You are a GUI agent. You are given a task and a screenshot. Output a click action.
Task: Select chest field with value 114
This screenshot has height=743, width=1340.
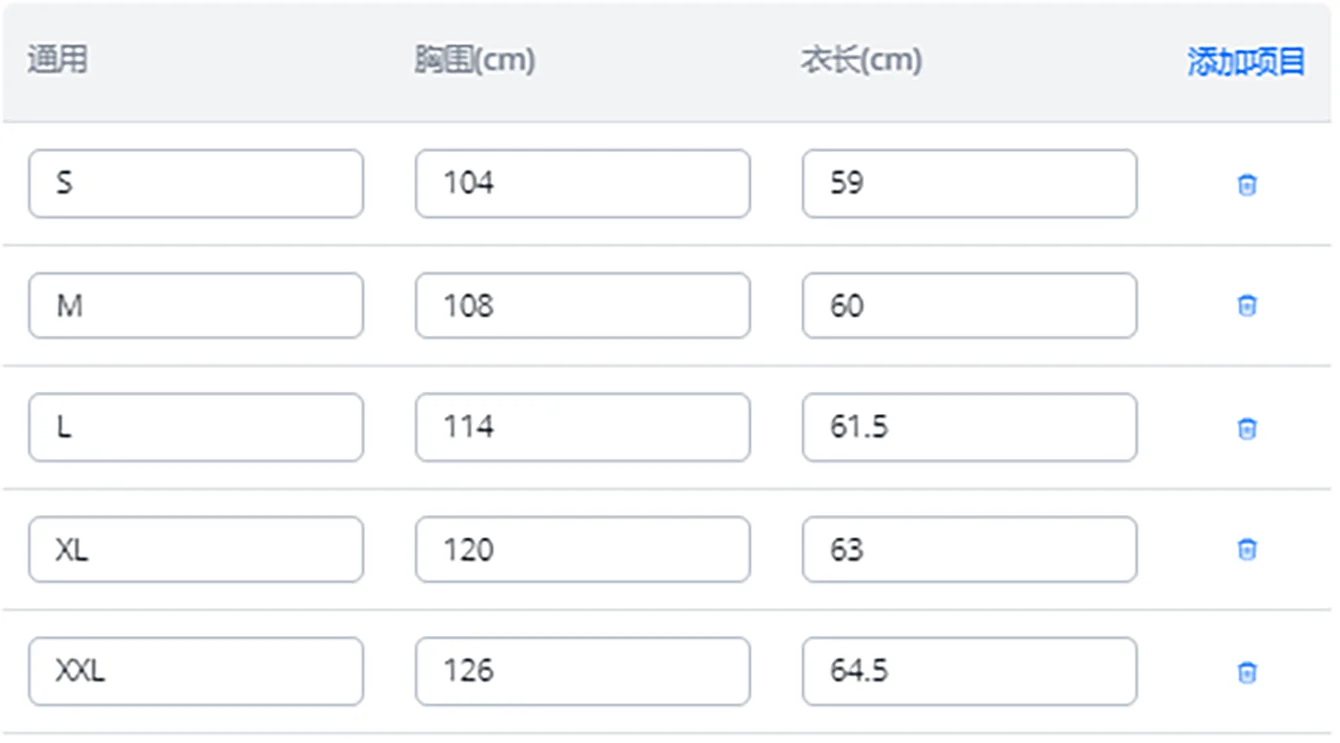coord(582,428)
